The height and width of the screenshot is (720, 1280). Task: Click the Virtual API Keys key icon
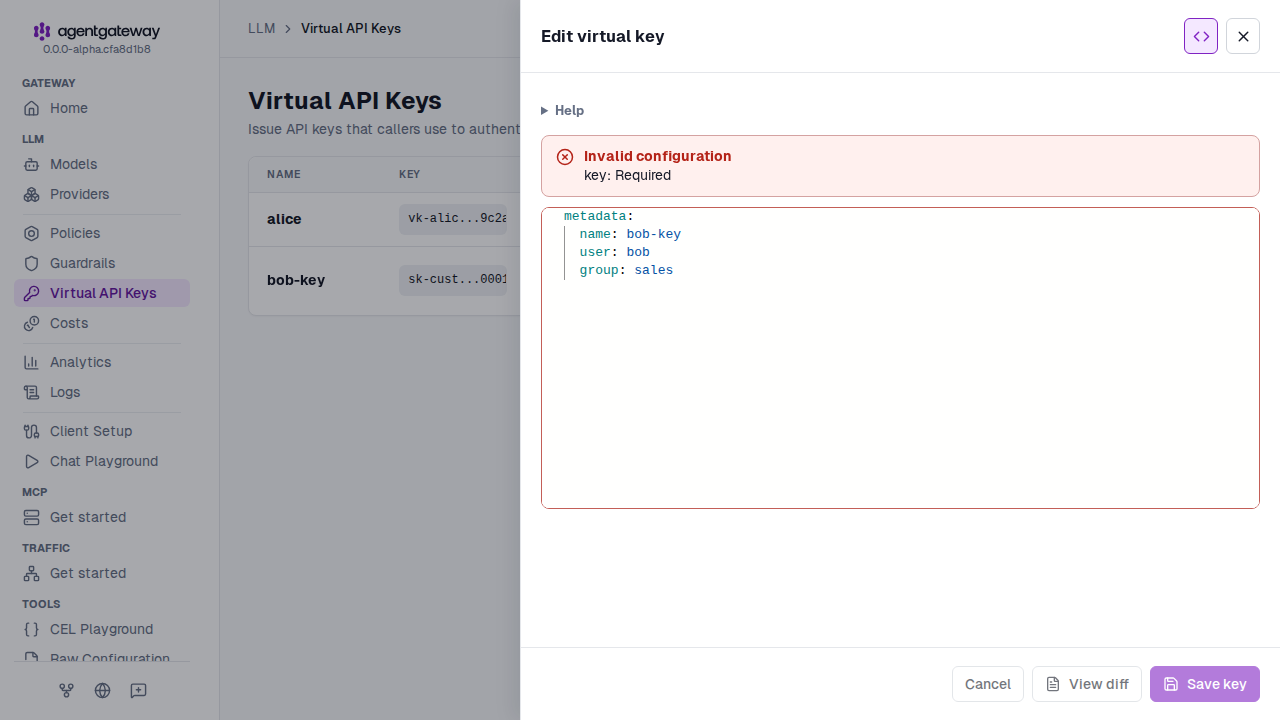pyautogui.click(x=32, y=293)
